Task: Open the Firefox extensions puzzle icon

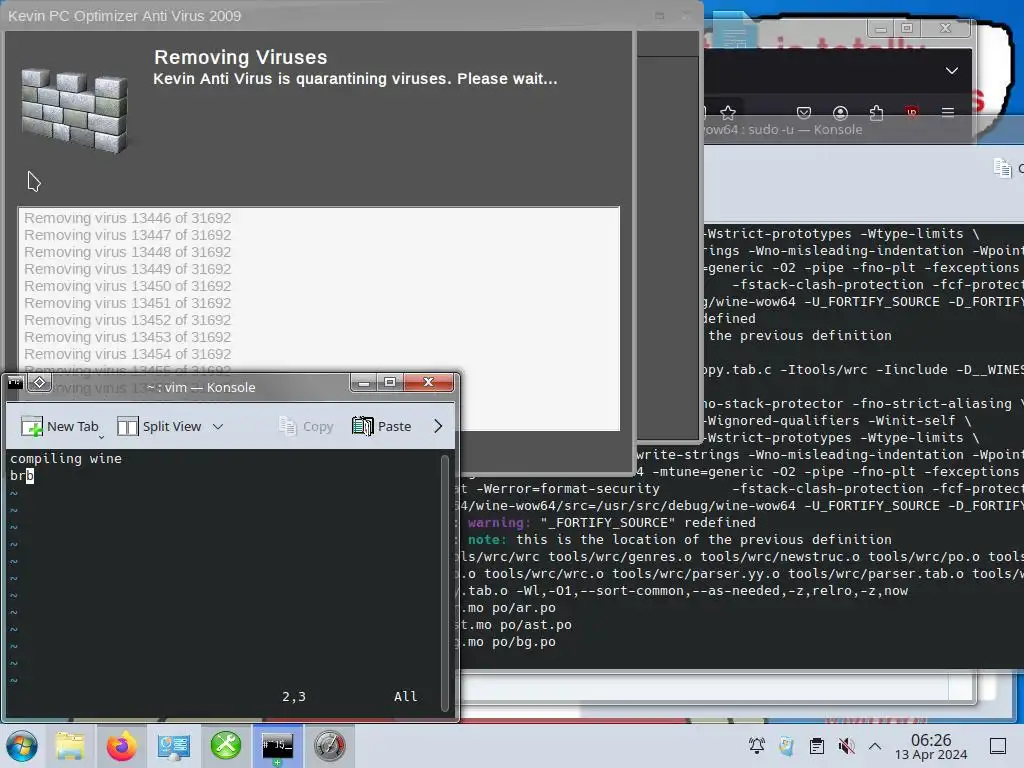Action: tap(876, 113)
